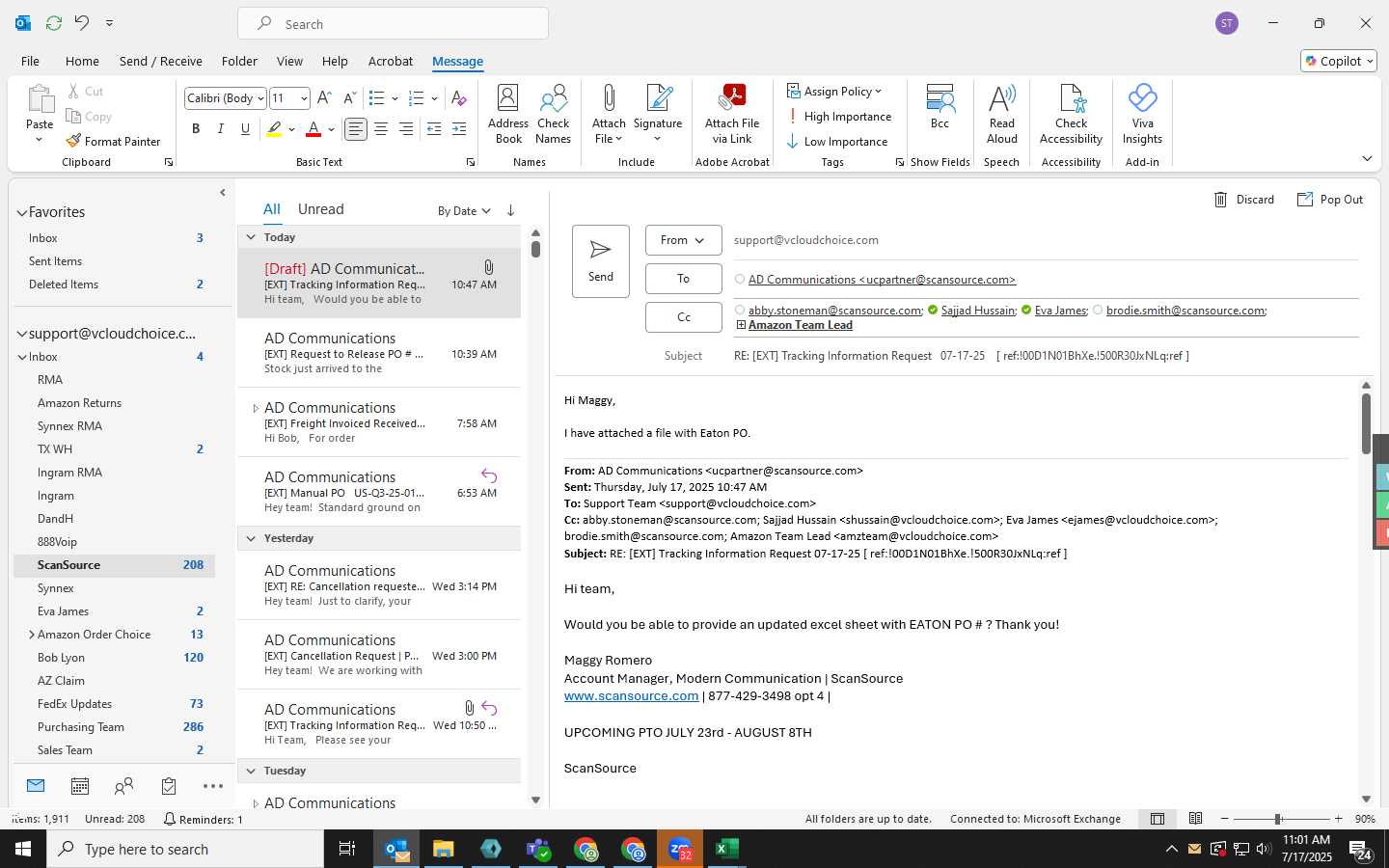Collapse the Favorites section
The image size is (1389, 868).
click(x=21, y=212)
